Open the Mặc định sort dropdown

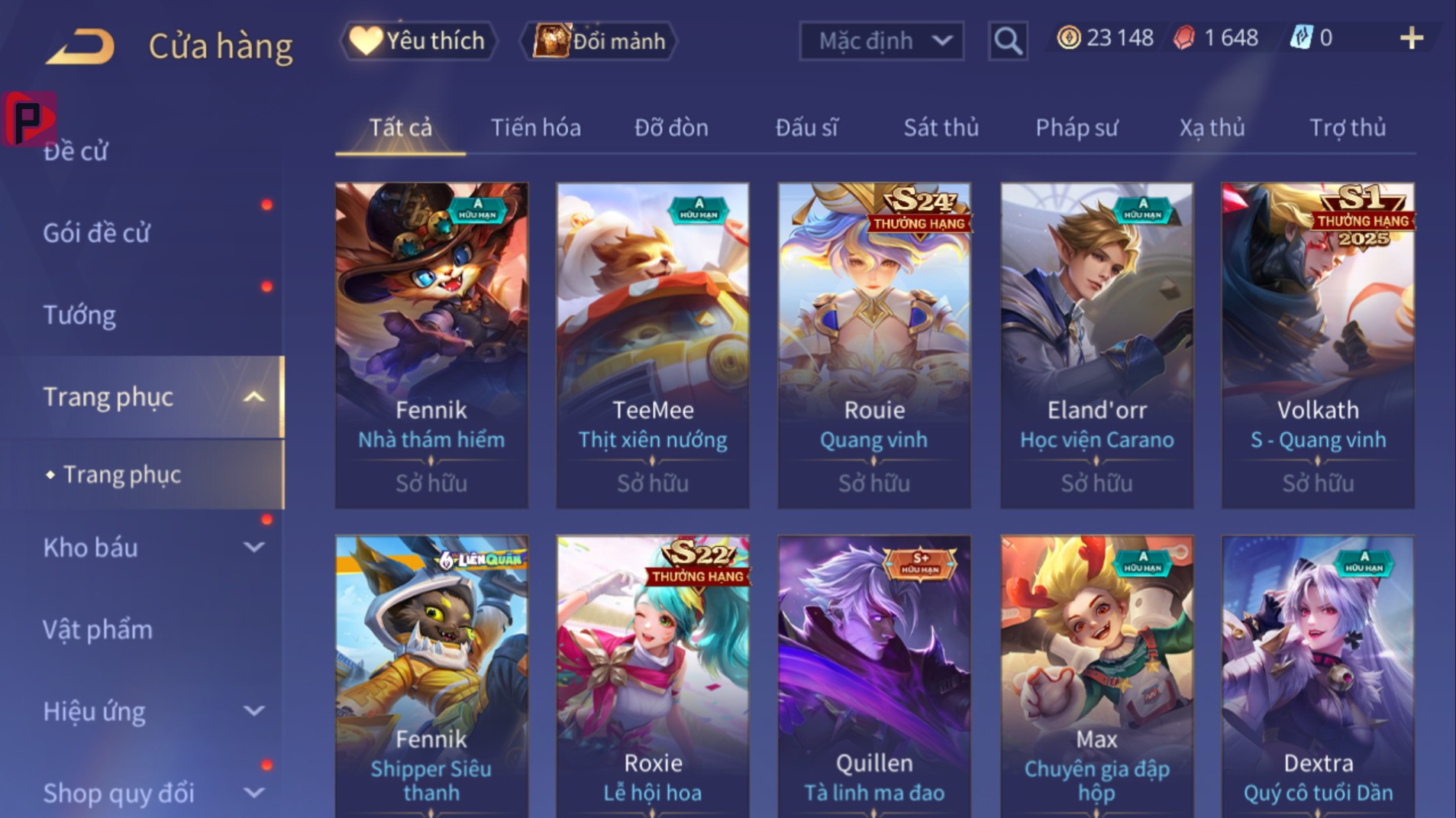[882, 40]
